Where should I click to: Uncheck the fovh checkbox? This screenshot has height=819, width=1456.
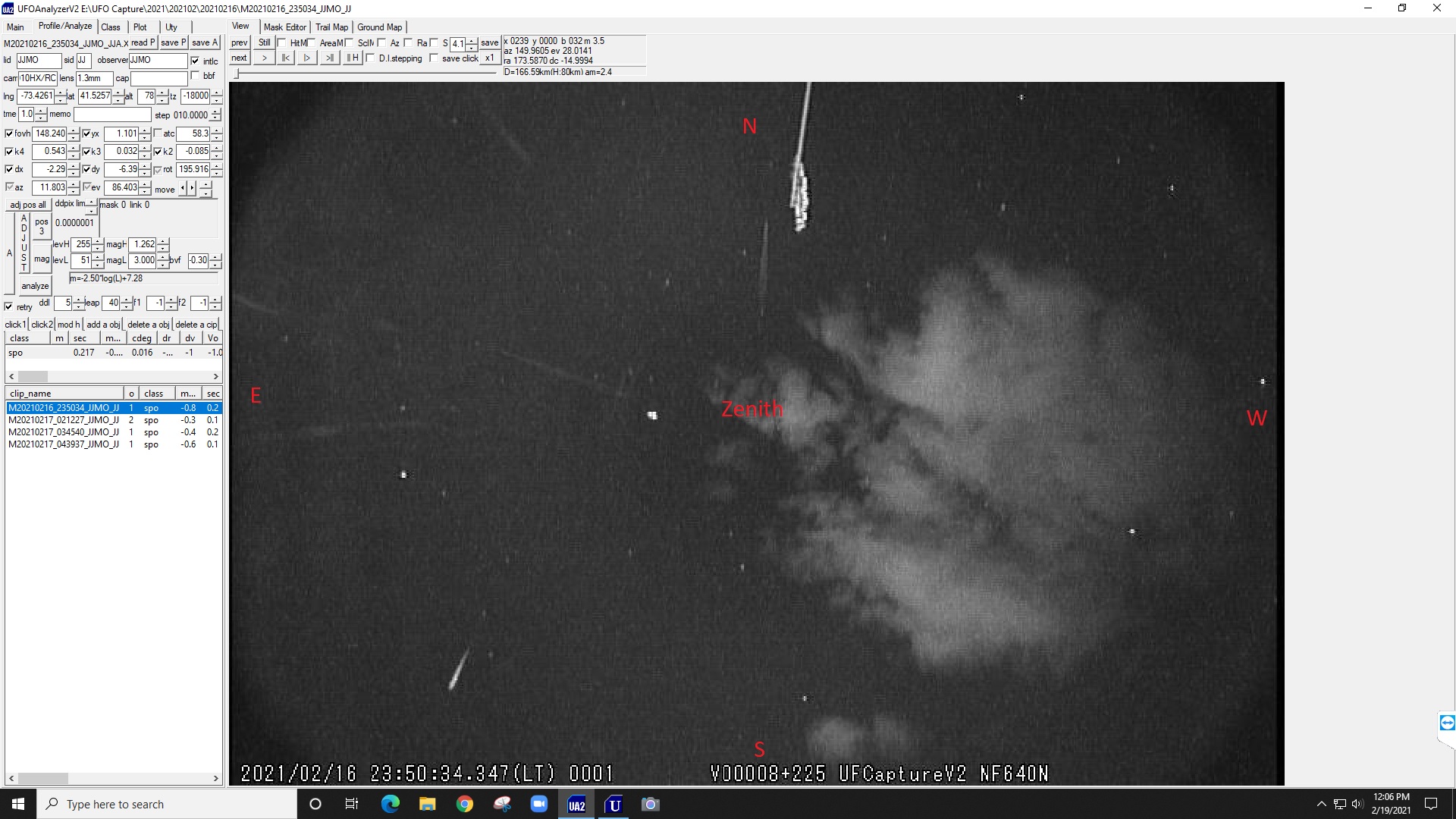9,133
